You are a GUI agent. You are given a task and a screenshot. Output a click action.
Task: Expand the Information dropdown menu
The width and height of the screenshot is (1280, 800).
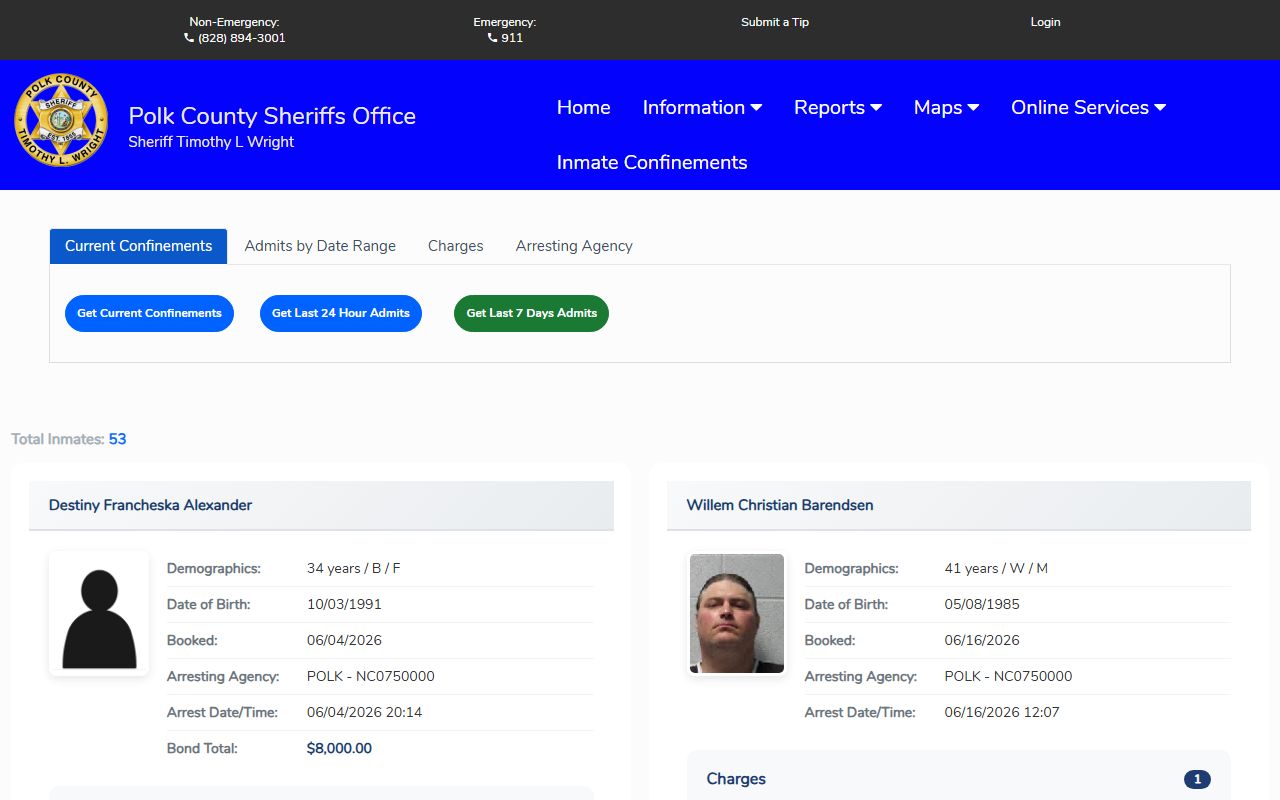click(702, 107)
